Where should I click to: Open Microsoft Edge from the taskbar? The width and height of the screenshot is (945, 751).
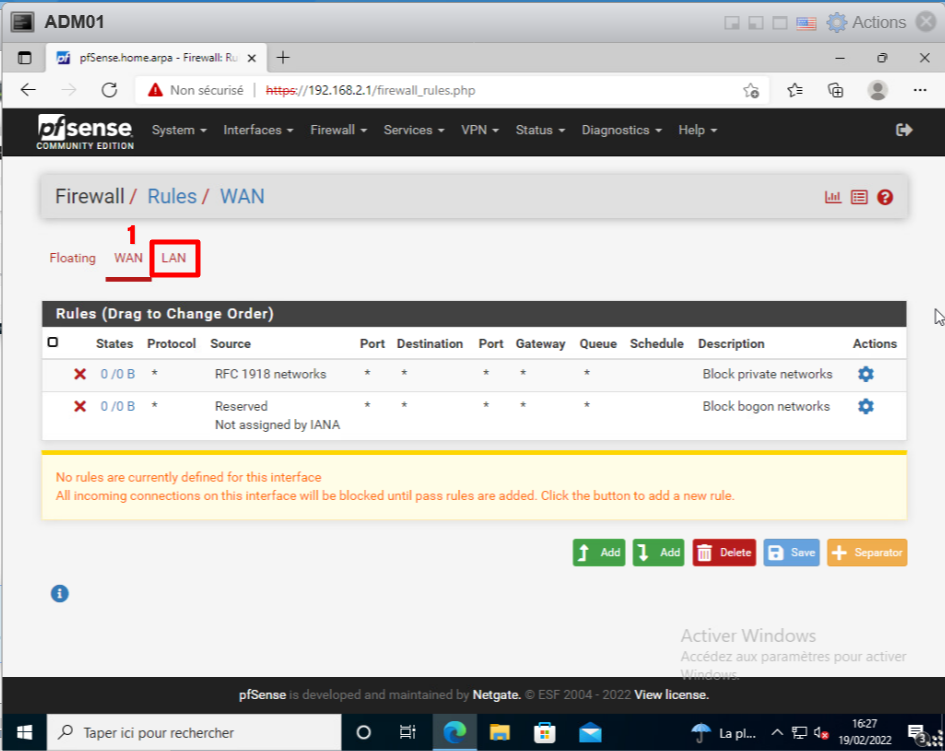pyautogui.click(x=453, y=732)
